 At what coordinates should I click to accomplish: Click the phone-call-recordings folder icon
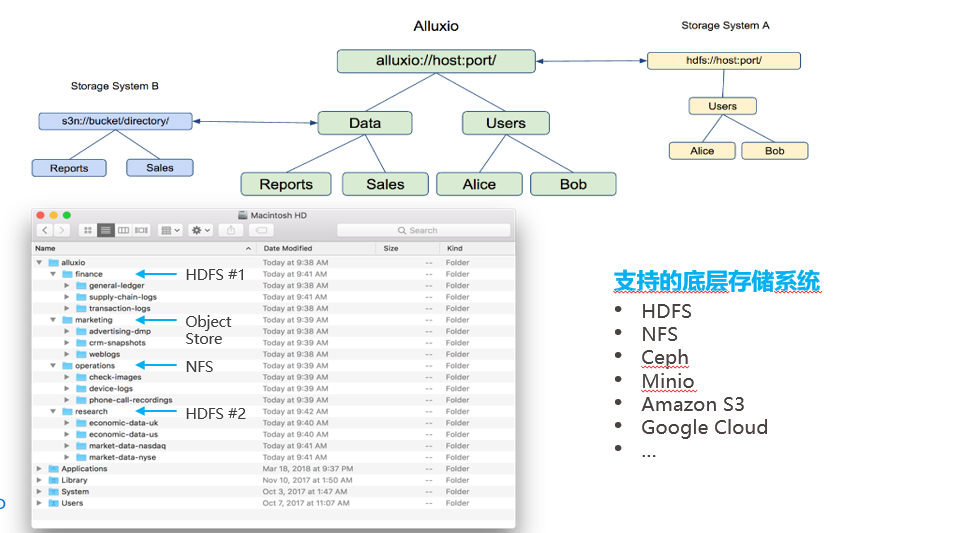coord(81,400)
